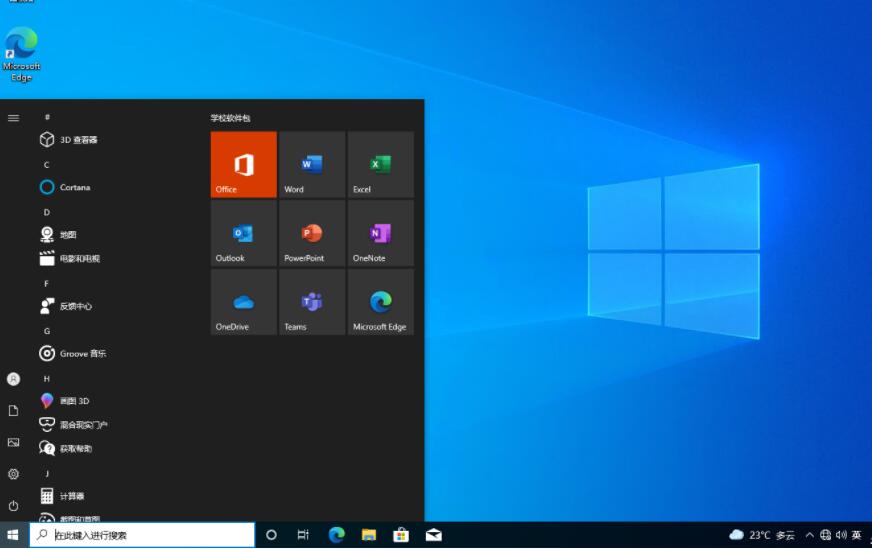872x549 pixels.
Task: Click the network globe tray icon
Action: tap(826, 535)
